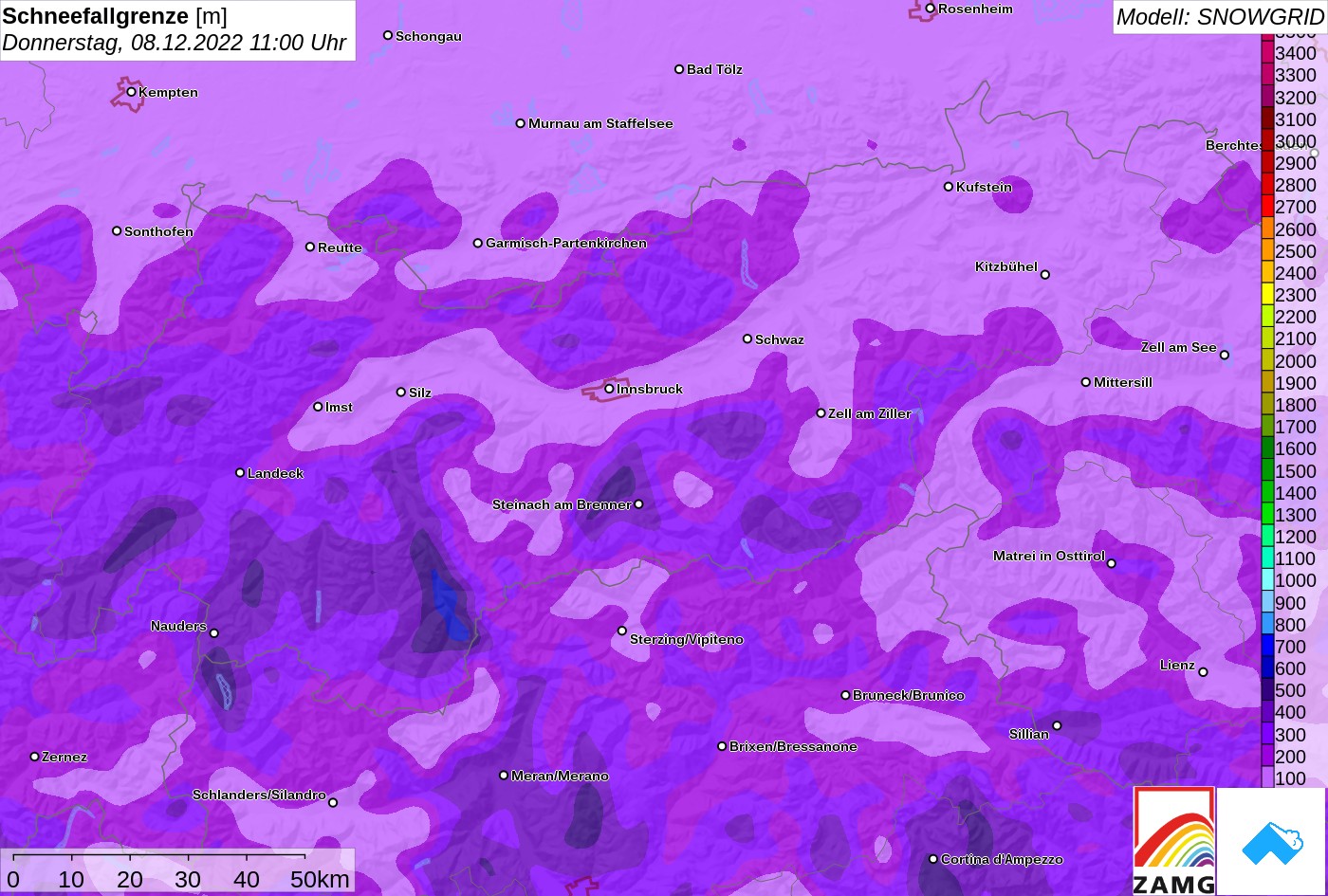
Task: Select the Kitzbühel marker dot
Action: [x=1045, y=275]
